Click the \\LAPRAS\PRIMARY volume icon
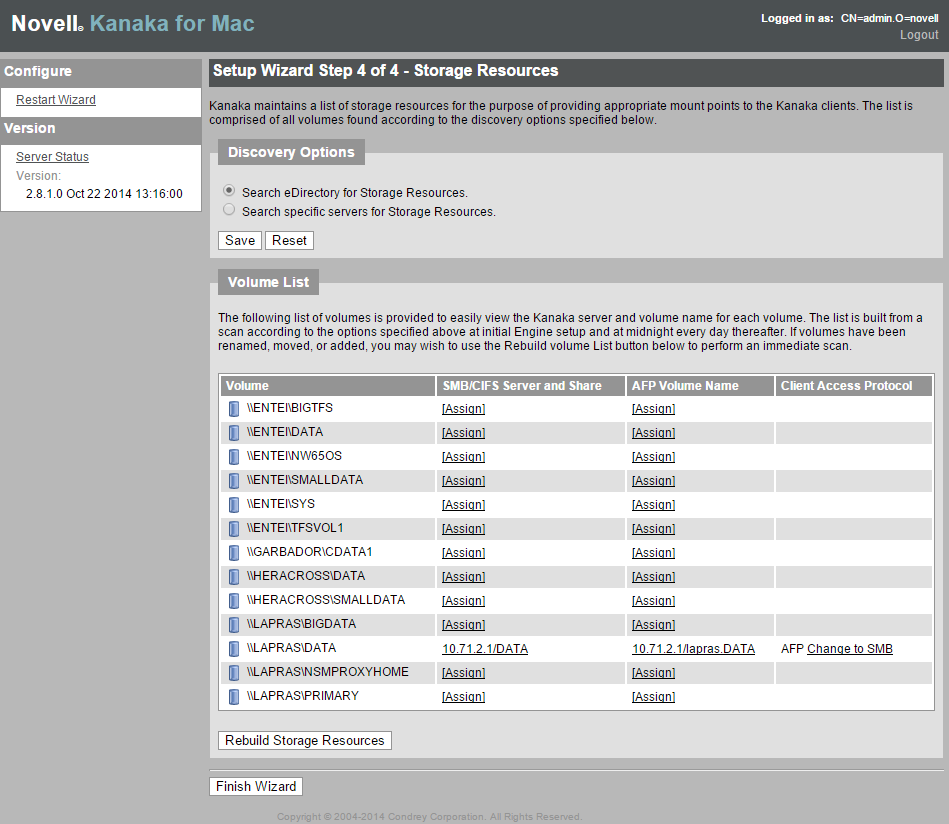949x824 pixels. point(234,697)
